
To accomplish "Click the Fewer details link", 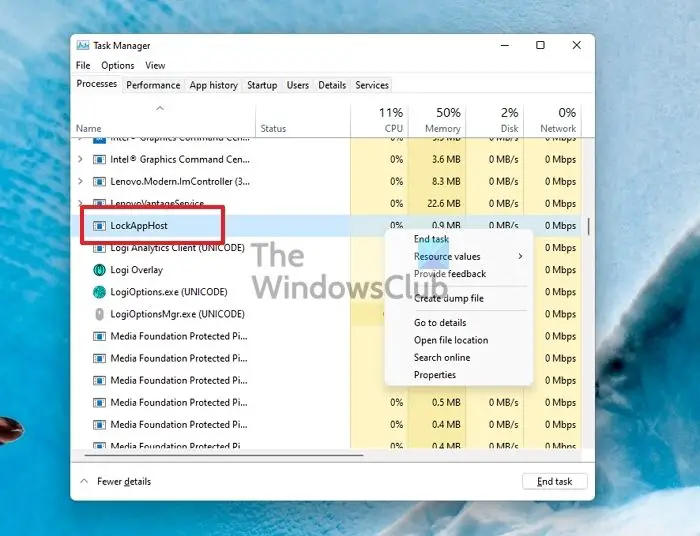I will [124, 482].
